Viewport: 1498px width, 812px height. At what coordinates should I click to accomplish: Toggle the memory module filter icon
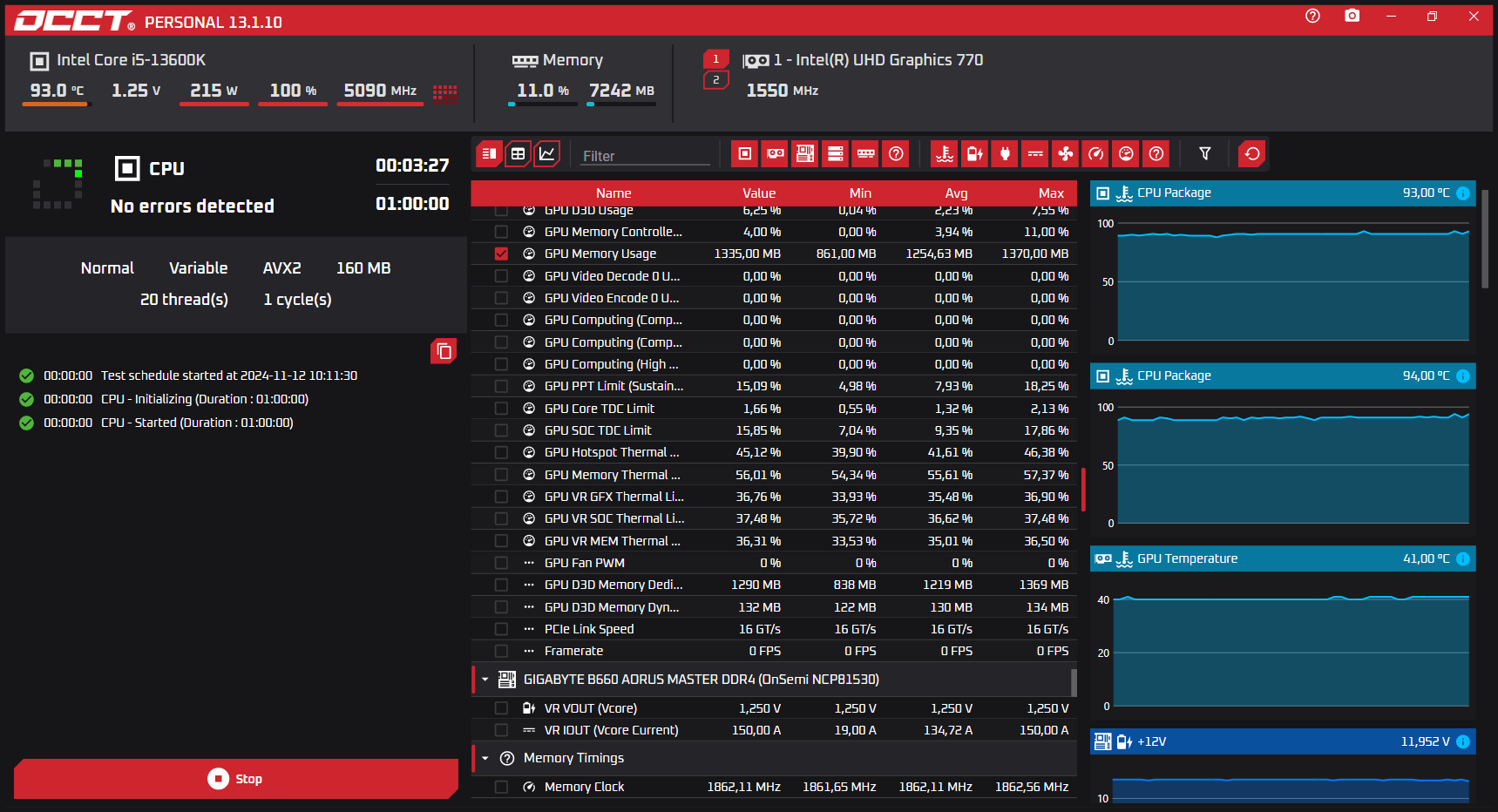865,154
